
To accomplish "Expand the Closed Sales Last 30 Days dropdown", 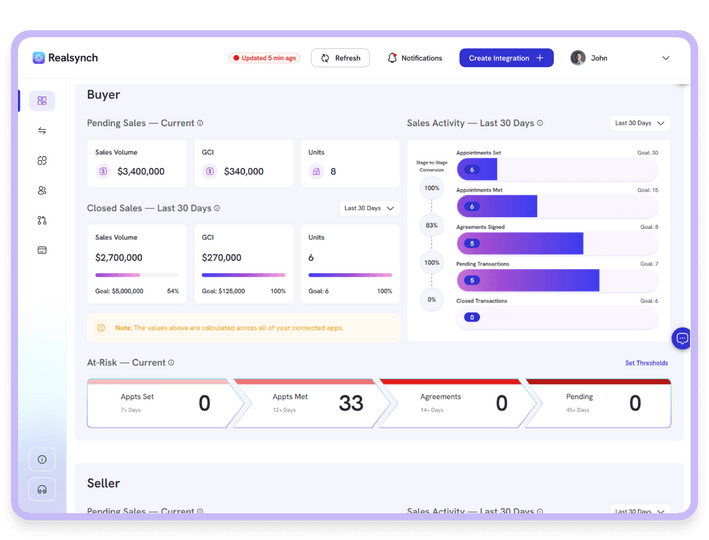I will (x=369, y=208).
